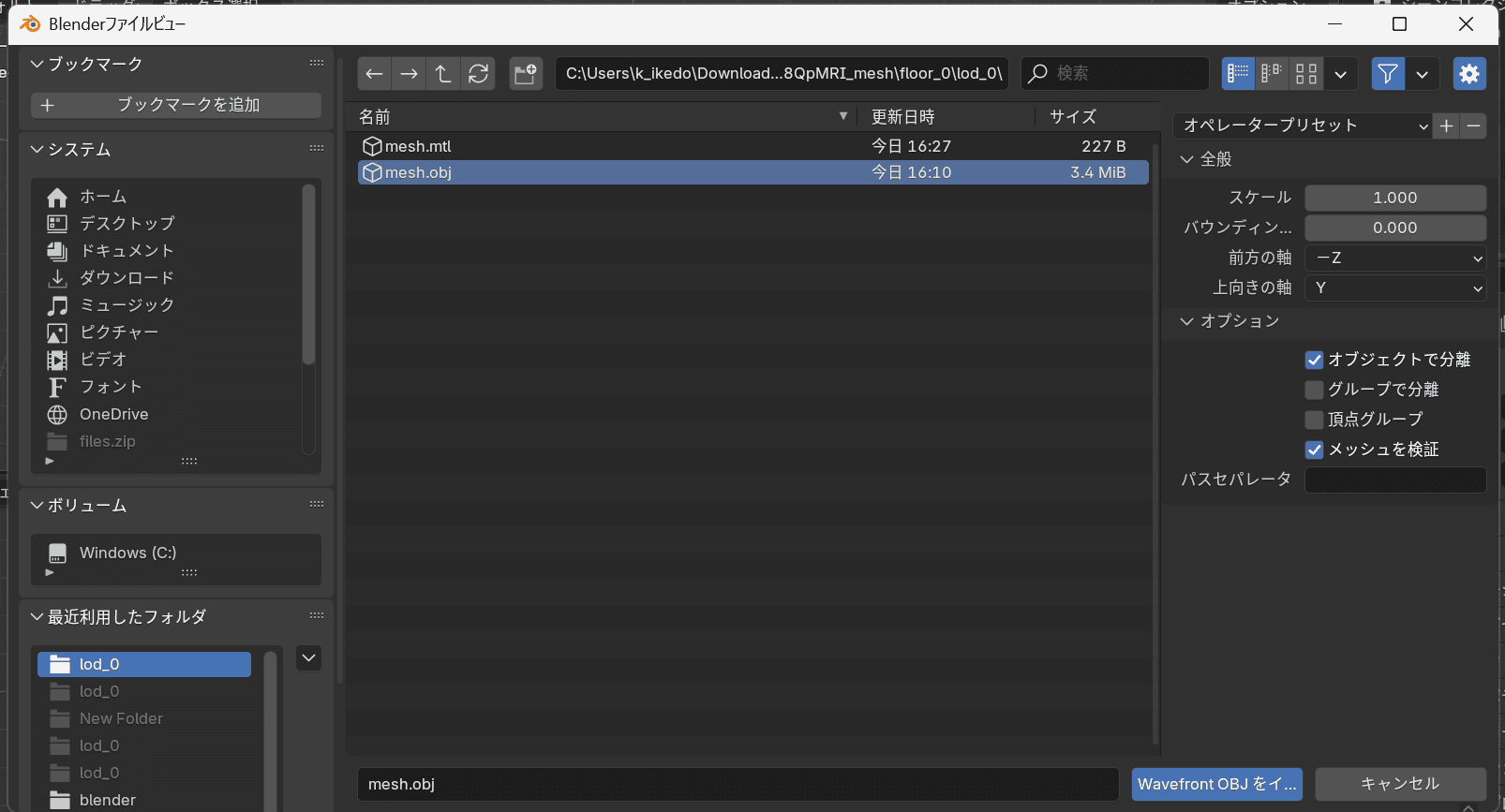Open the 前方の軸 dropdown
This screenshot has height=812, width=1505.
1395,258
